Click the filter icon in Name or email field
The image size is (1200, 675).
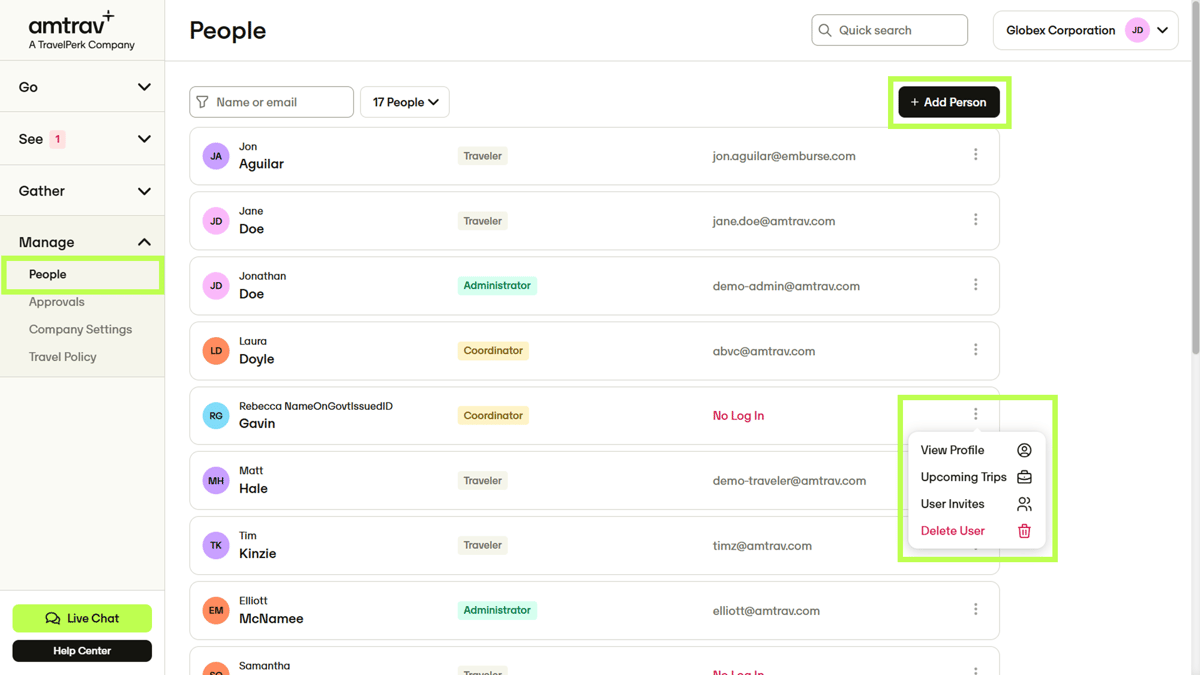(203, 101)
